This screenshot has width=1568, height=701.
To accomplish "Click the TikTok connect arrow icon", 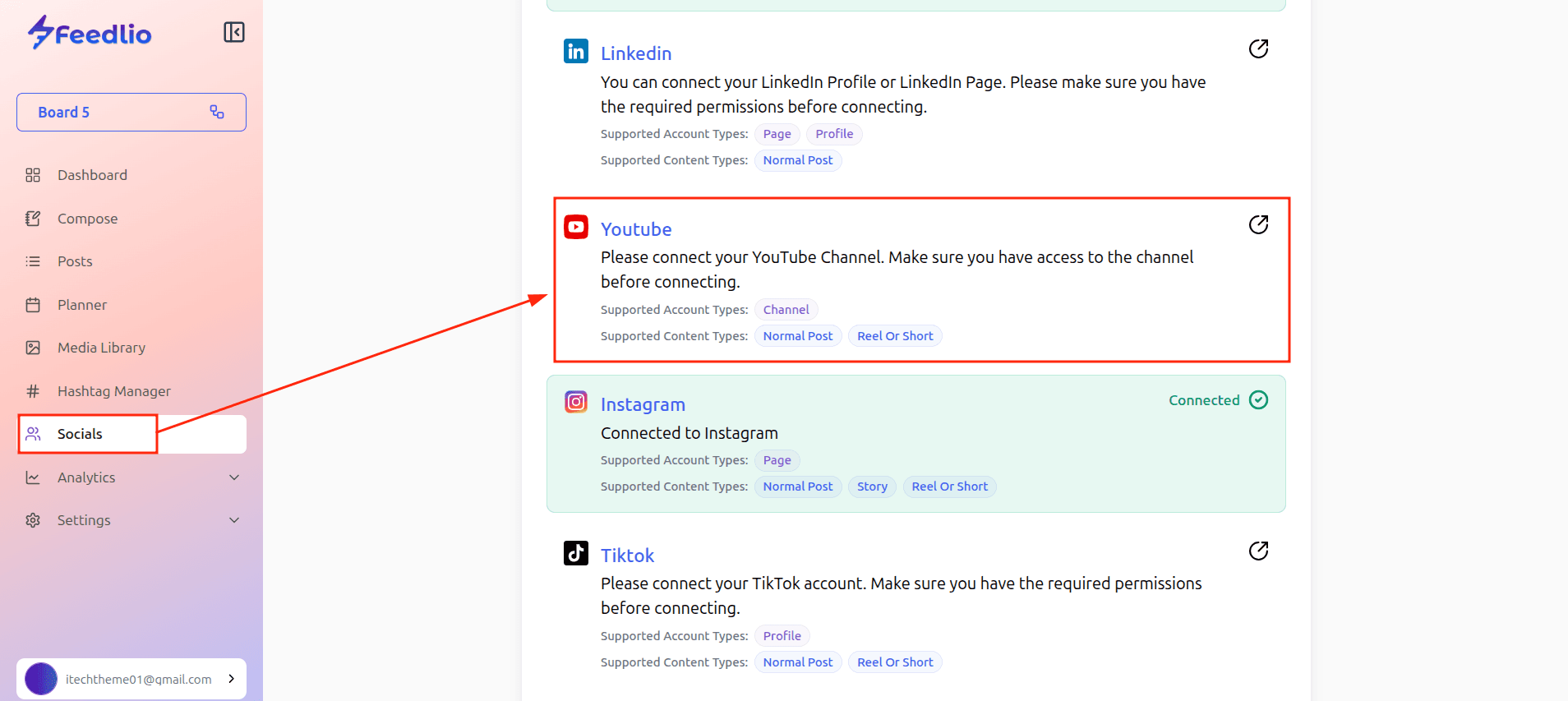I will 1258,551.
